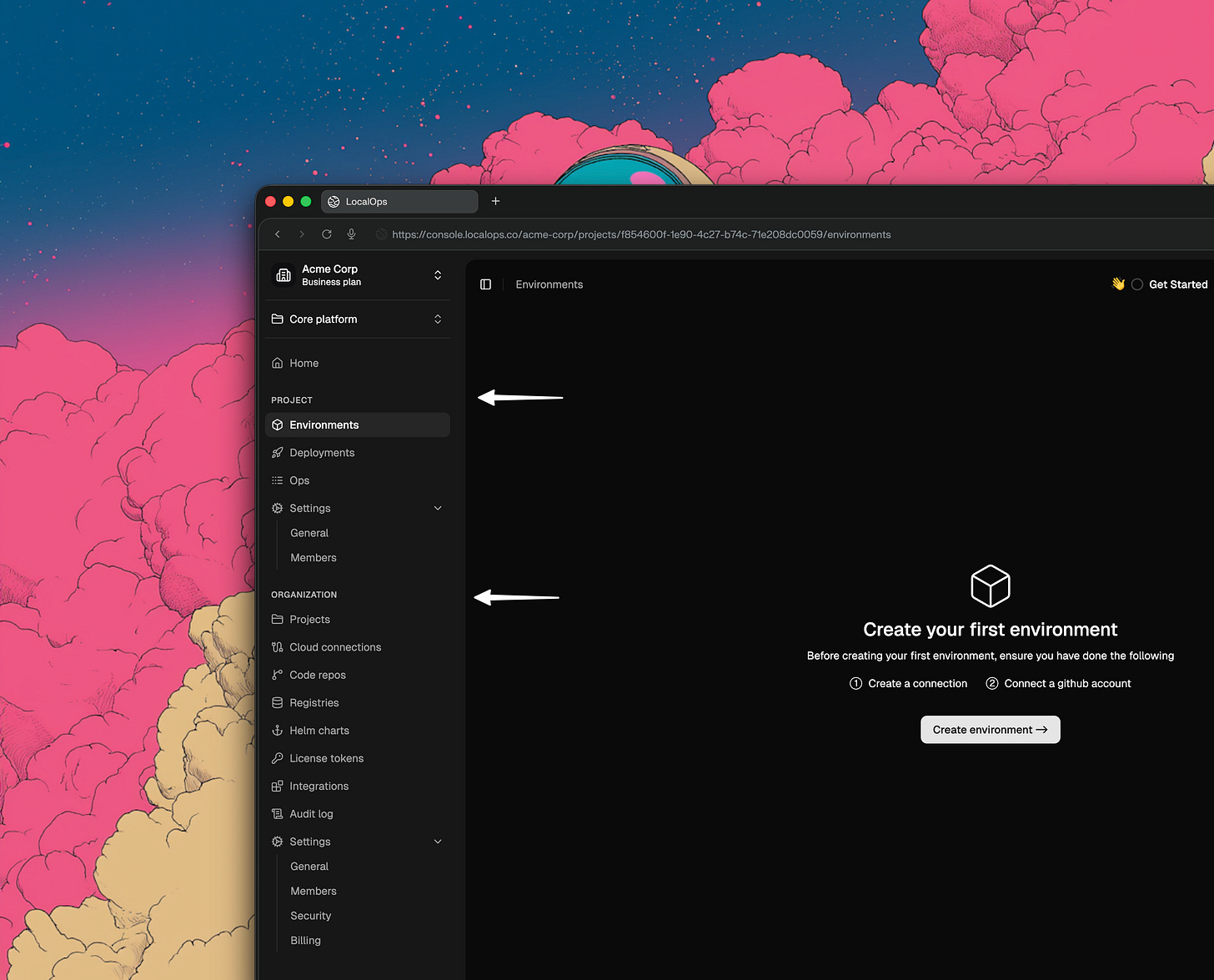Click the 'Business plan' label
This screenshot has height=980, width=1214.
pyautogui.click(x=332, y=283)
